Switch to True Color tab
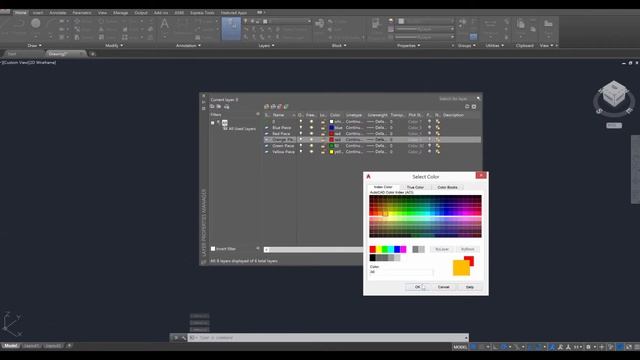The height and width of the screenshot is (360, 640). 415,187
